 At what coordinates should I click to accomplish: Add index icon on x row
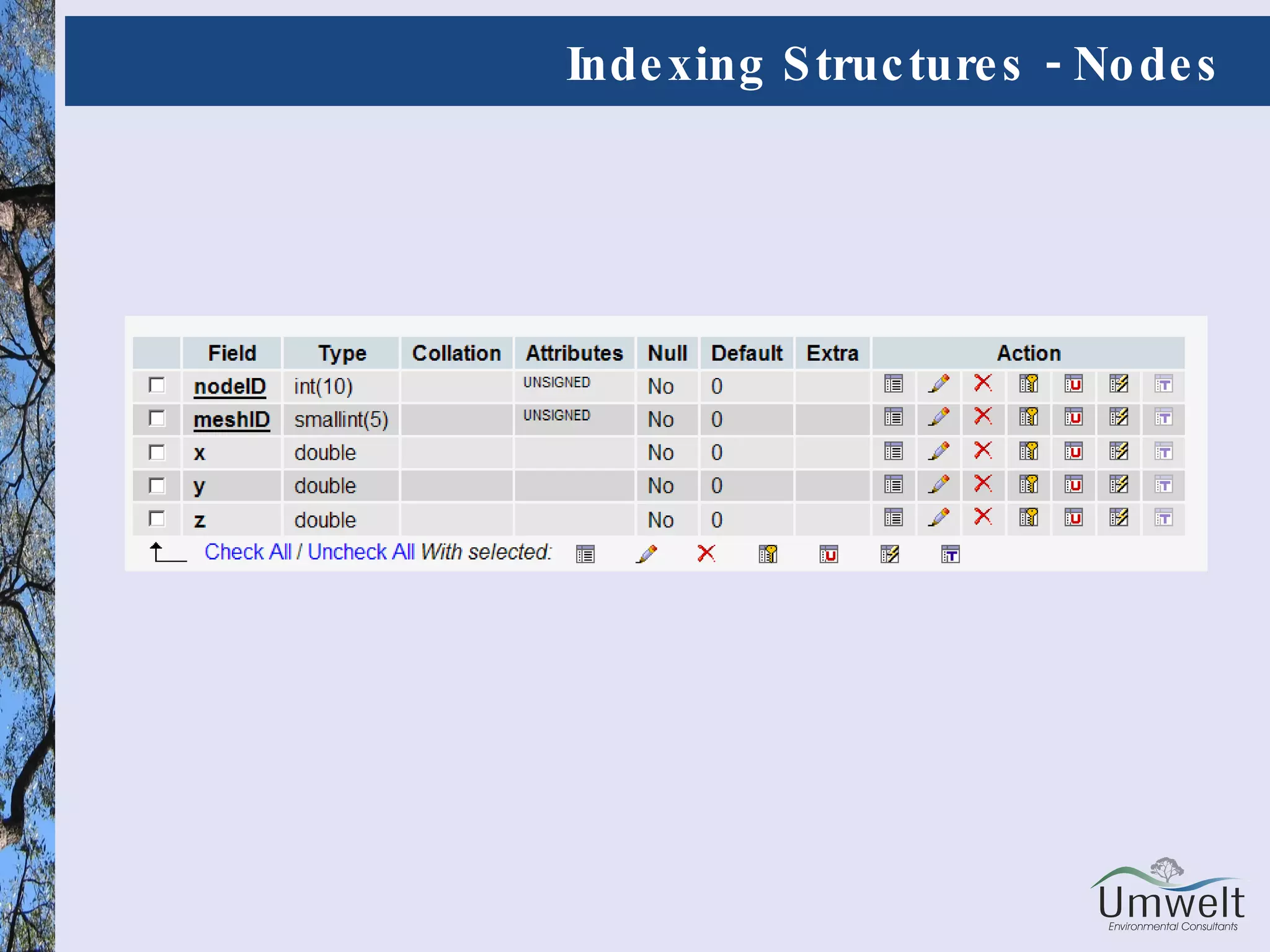tap(1119, 451)
